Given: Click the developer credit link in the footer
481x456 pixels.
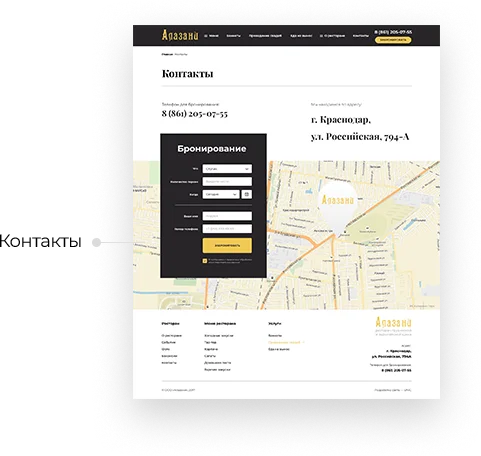Looking at the screenshot, I should coord(393,390).
